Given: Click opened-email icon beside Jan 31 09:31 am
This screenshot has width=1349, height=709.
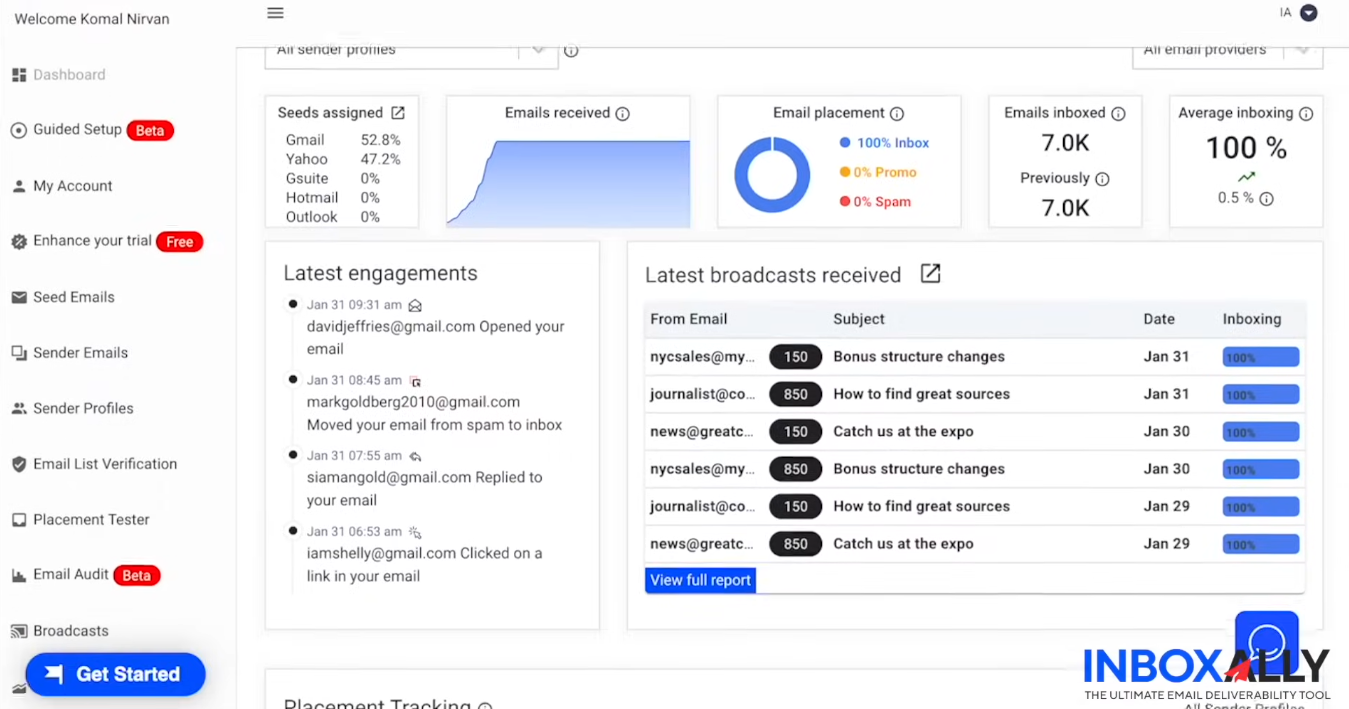Looking at the screenshot, I should pyautogui.click(x=415, y=306).
